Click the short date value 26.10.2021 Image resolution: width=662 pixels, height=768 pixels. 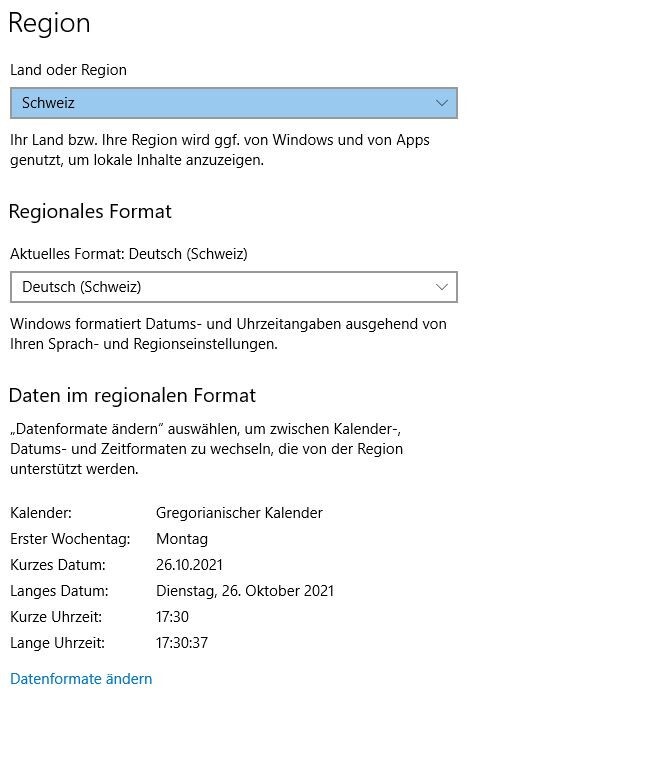(x=189, y=565)
